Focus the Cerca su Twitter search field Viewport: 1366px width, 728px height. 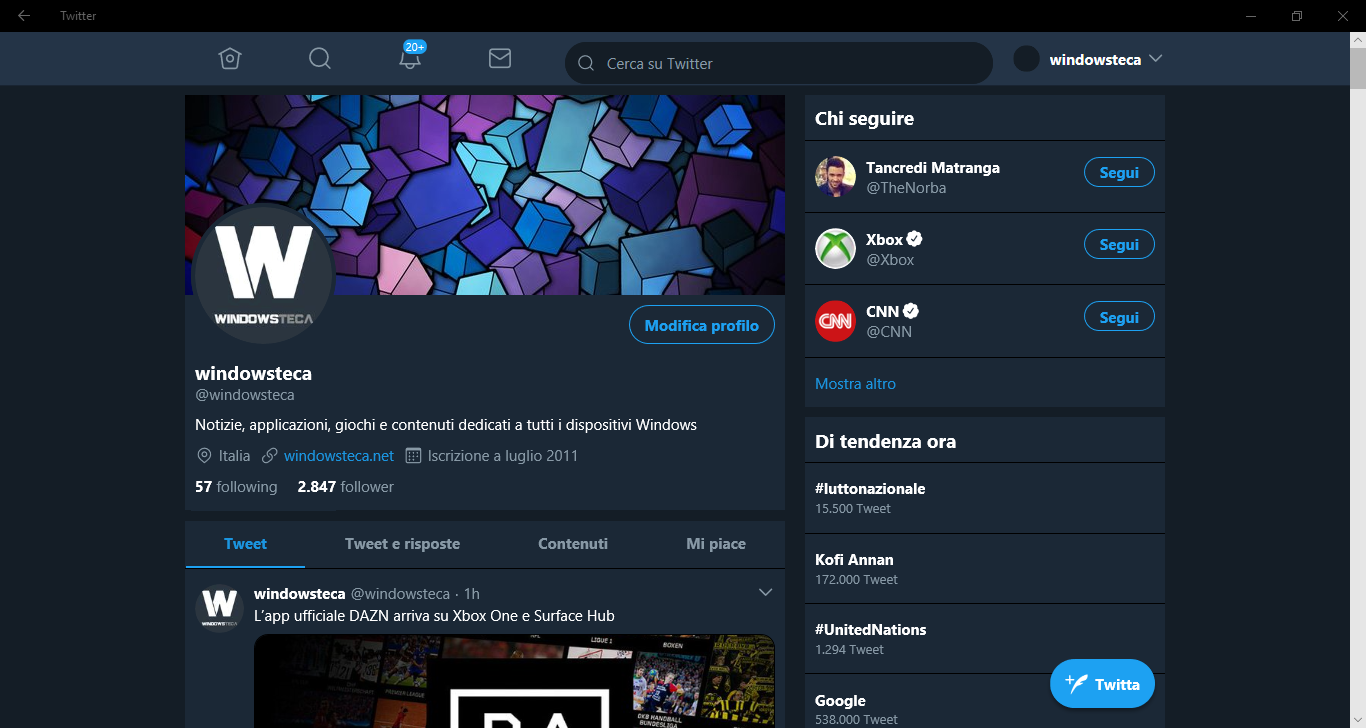[779, 63]
